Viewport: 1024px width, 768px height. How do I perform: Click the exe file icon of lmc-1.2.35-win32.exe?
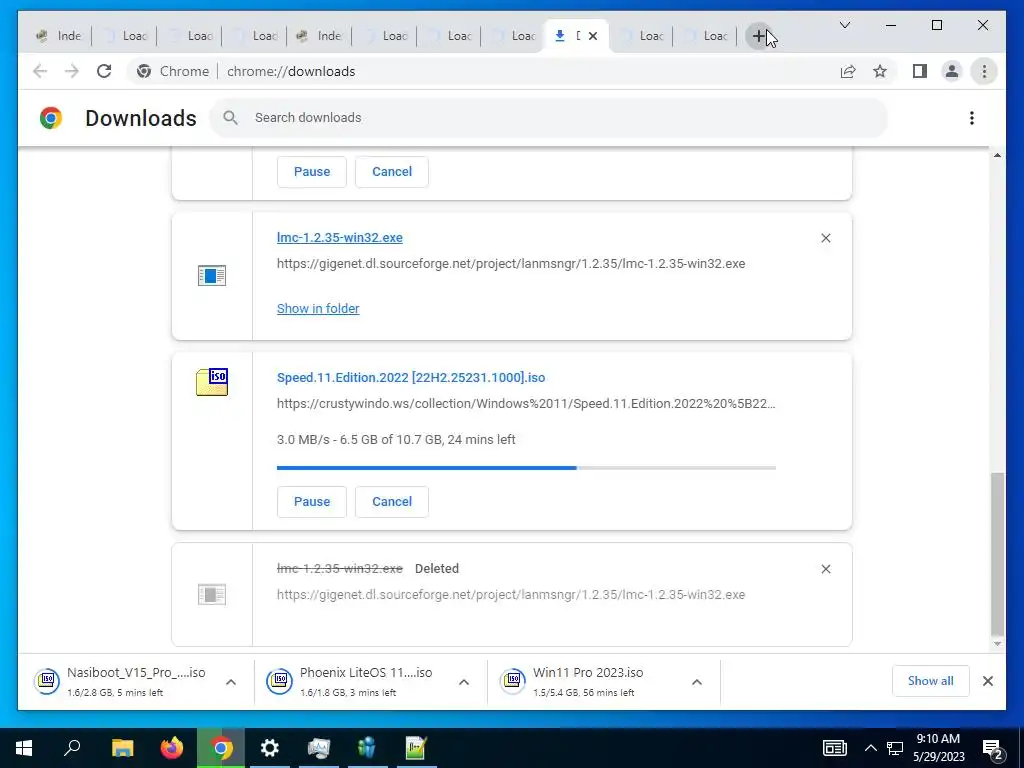pyautogui.click(x=212, y=275)
